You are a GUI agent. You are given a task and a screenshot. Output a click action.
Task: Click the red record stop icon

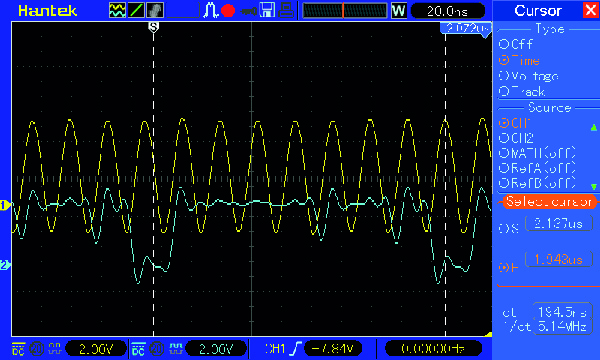228,11
